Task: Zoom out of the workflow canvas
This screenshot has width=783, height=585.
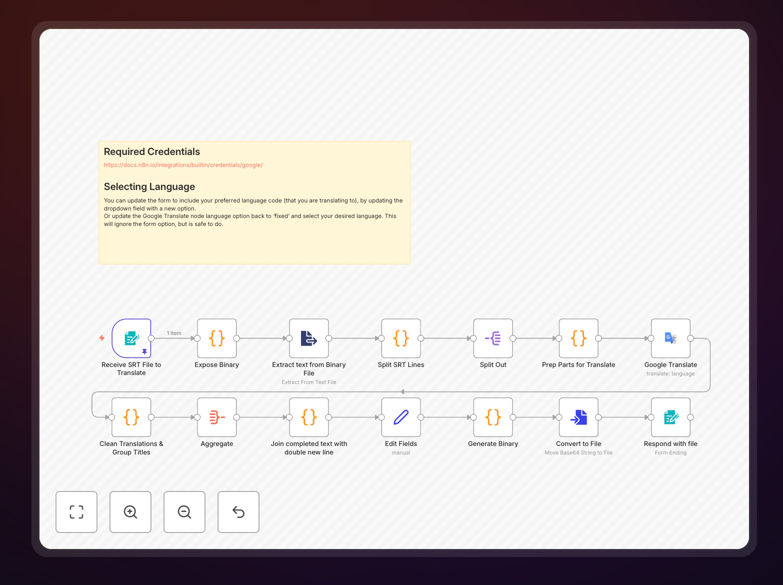Action: tap(184, 512)
